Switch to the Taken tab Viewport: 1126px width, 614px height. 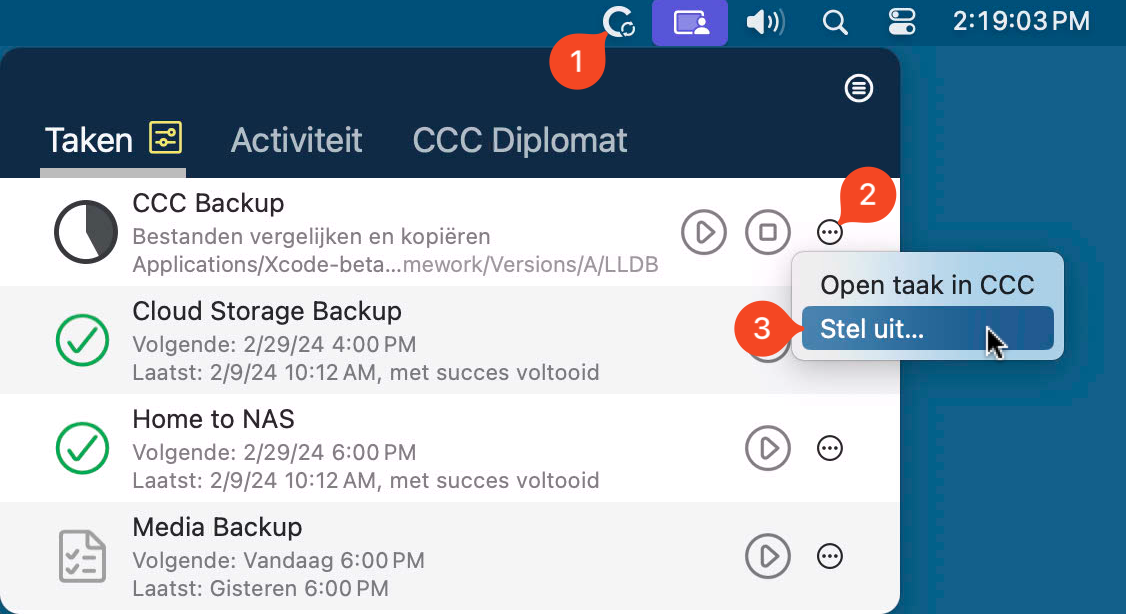89,140
